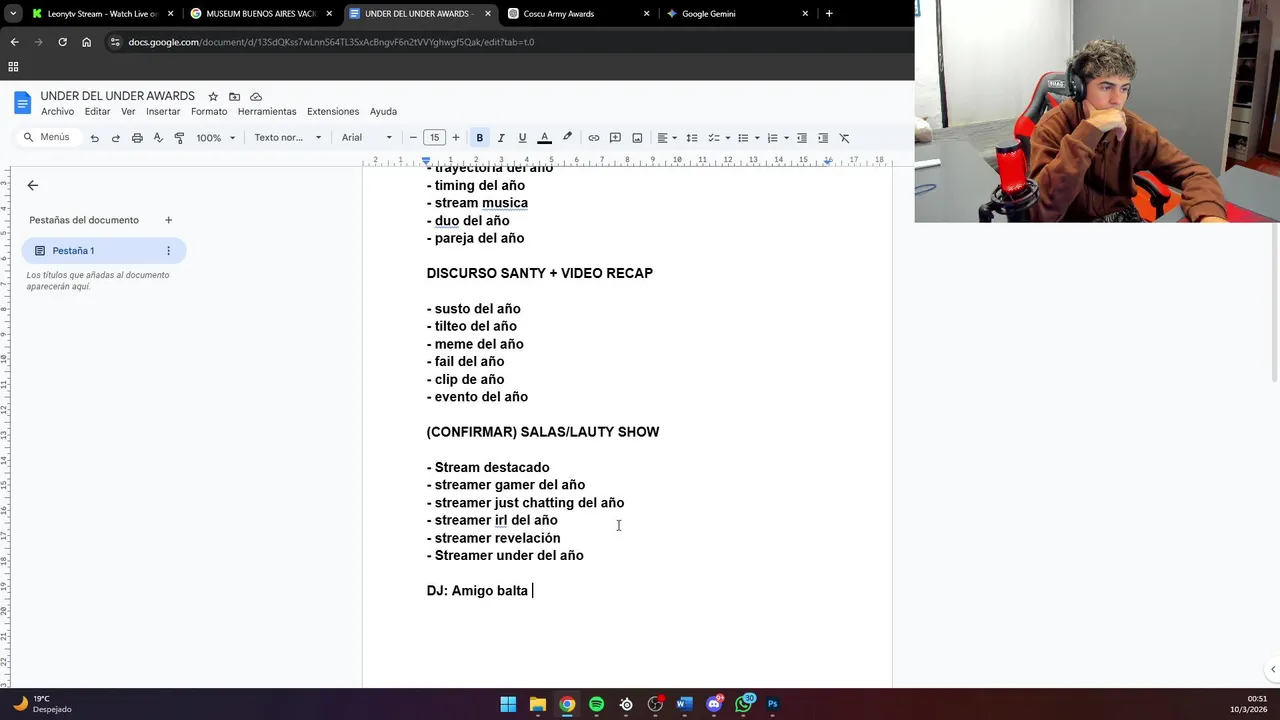Toggle bold formatting
Viewport: 1280px width, 720px height.
480,138
